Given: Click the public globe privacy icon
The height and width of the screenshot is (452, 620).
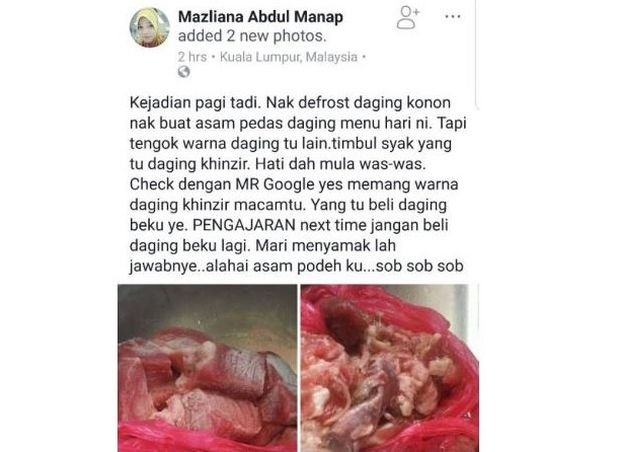Looking at the screenshot, I should click(x=184, y=72).
